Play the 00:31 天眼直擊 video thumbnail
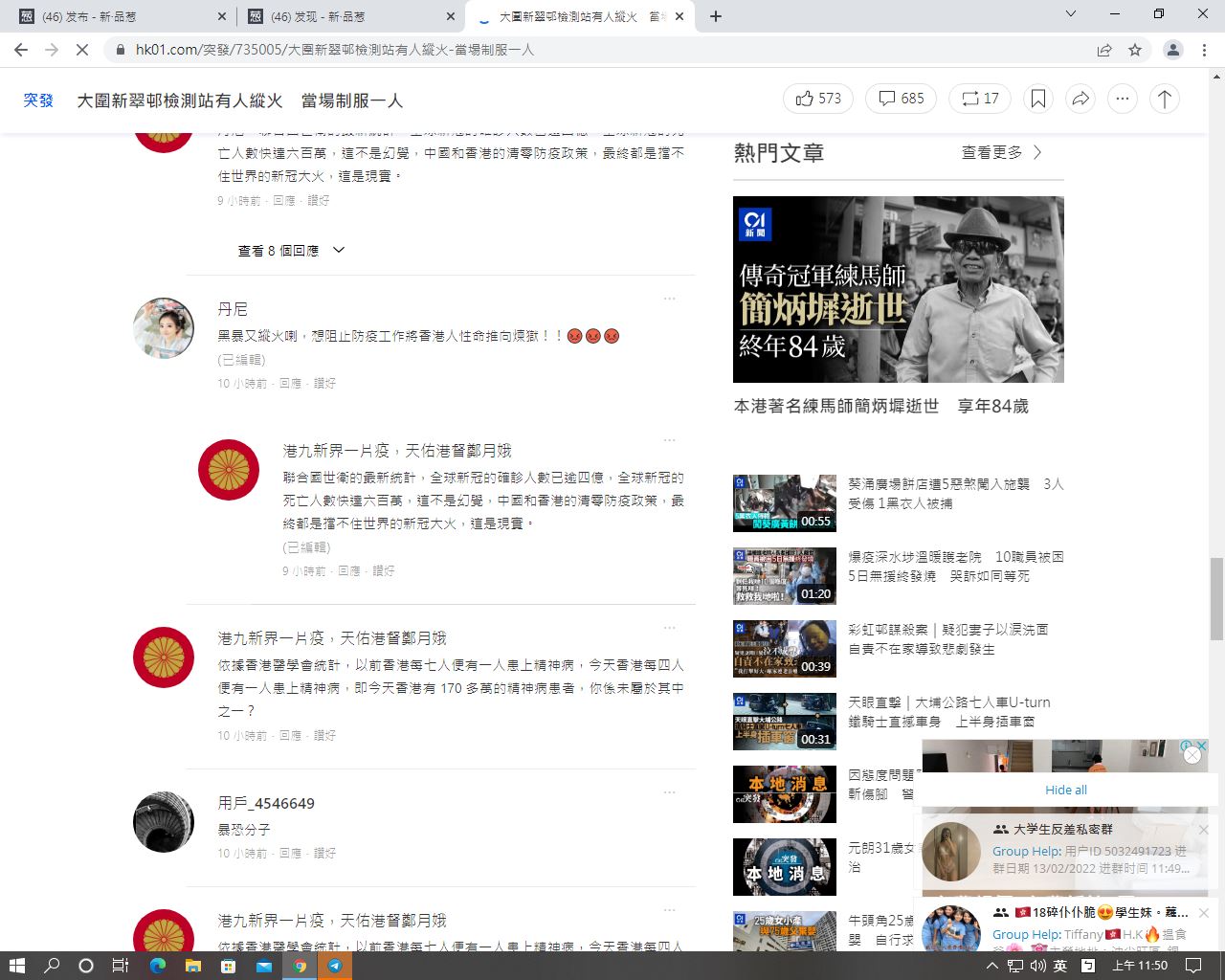 point(785,722)
